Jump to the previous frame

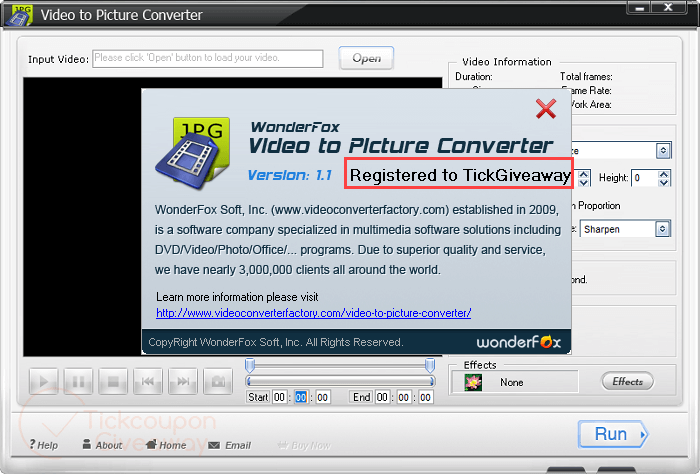point(148,382)
